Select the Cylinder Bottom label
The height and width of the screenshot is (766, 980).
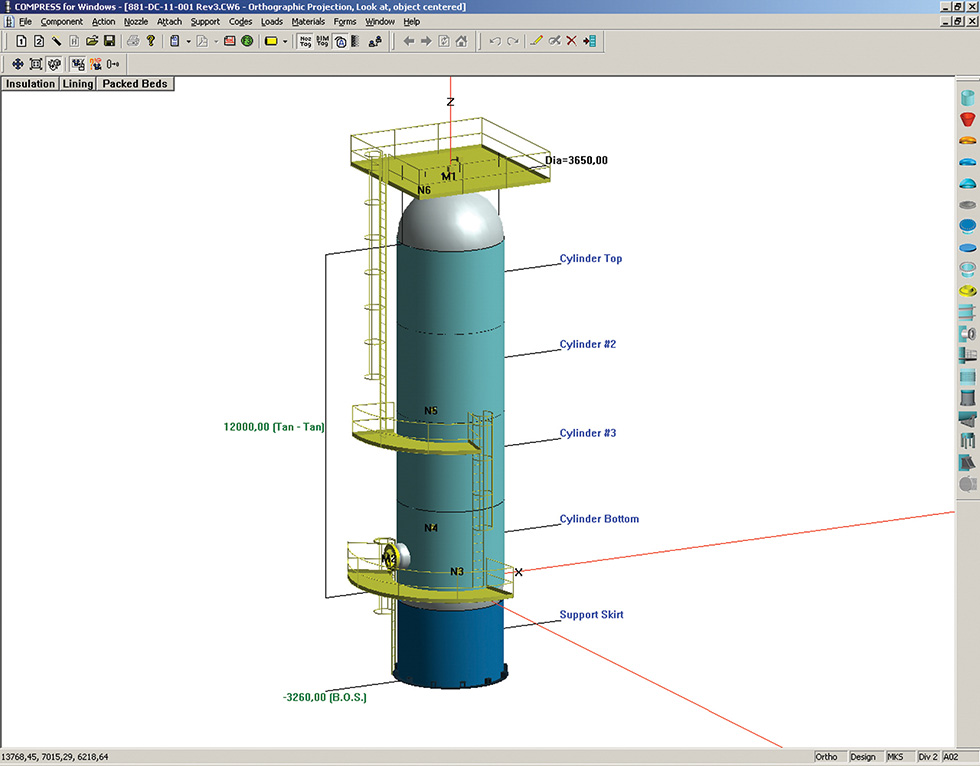point(599,519)
